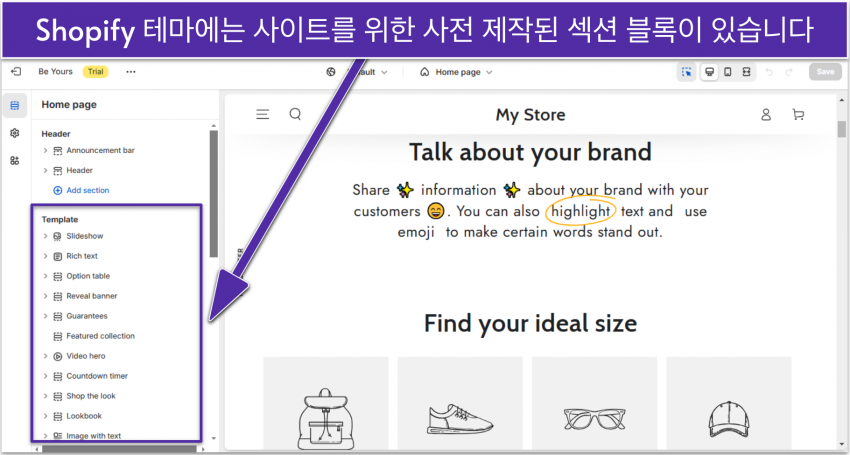Expand the Announcement bar section
This screenshot has width=850, height=455.
point(46,150)
